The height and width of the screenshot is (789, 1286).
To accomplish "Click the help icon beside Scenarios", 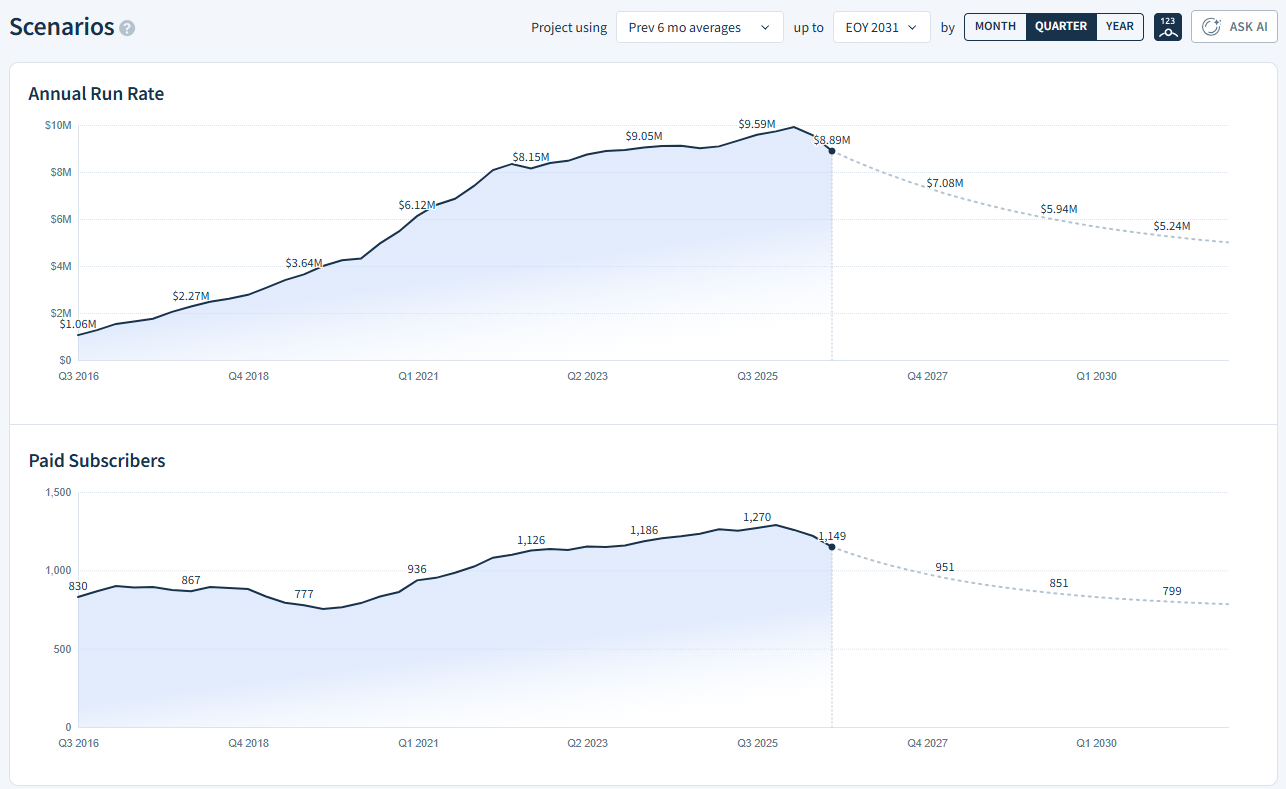I will (x=127, y=28).
